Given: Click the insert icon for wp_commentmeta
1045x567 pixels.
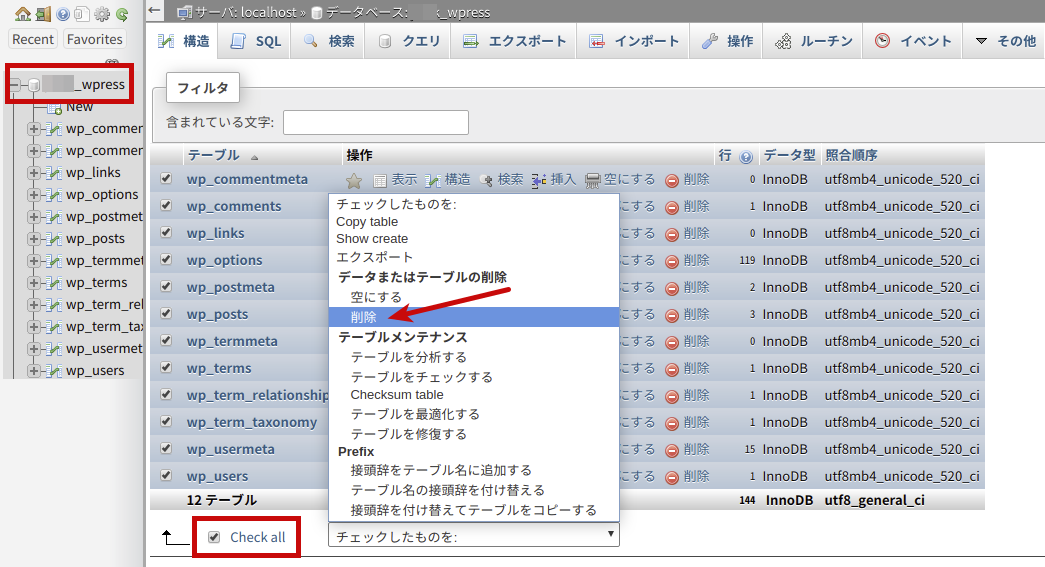Looking at the screenshot, I should coord(538,180).
